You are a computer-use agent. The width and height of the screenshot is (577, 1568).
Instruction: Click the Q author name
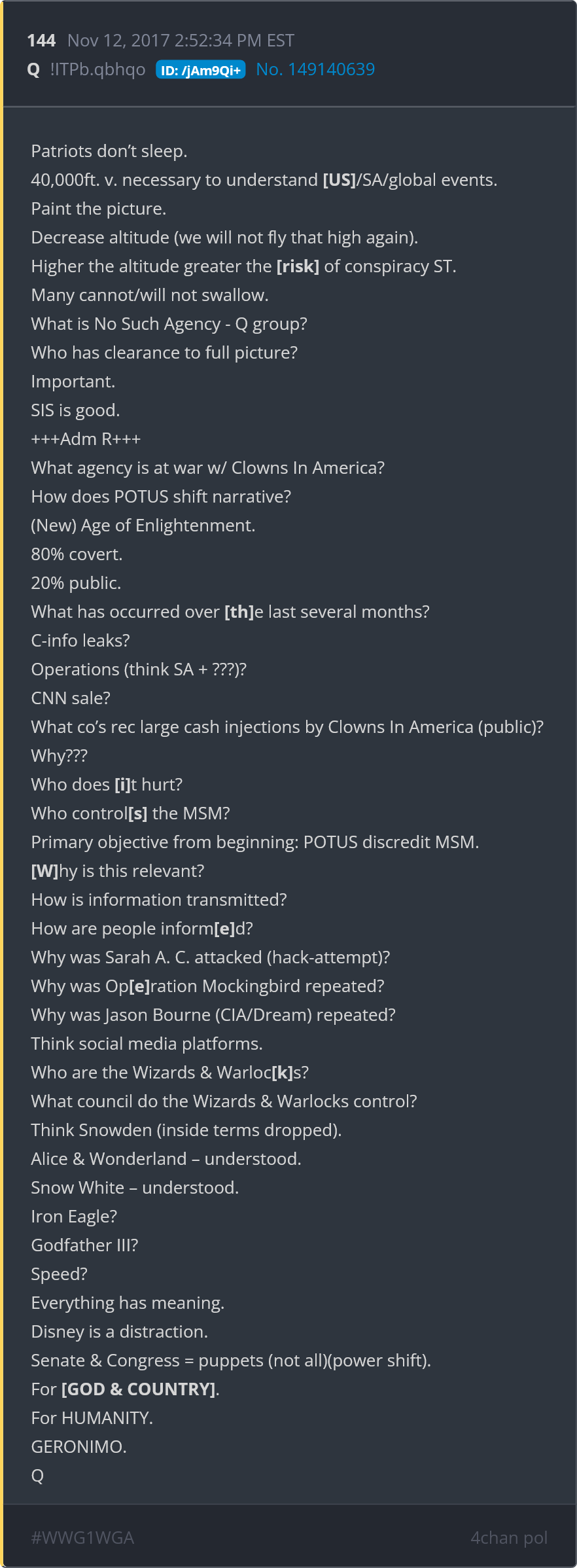coord(34,70)
